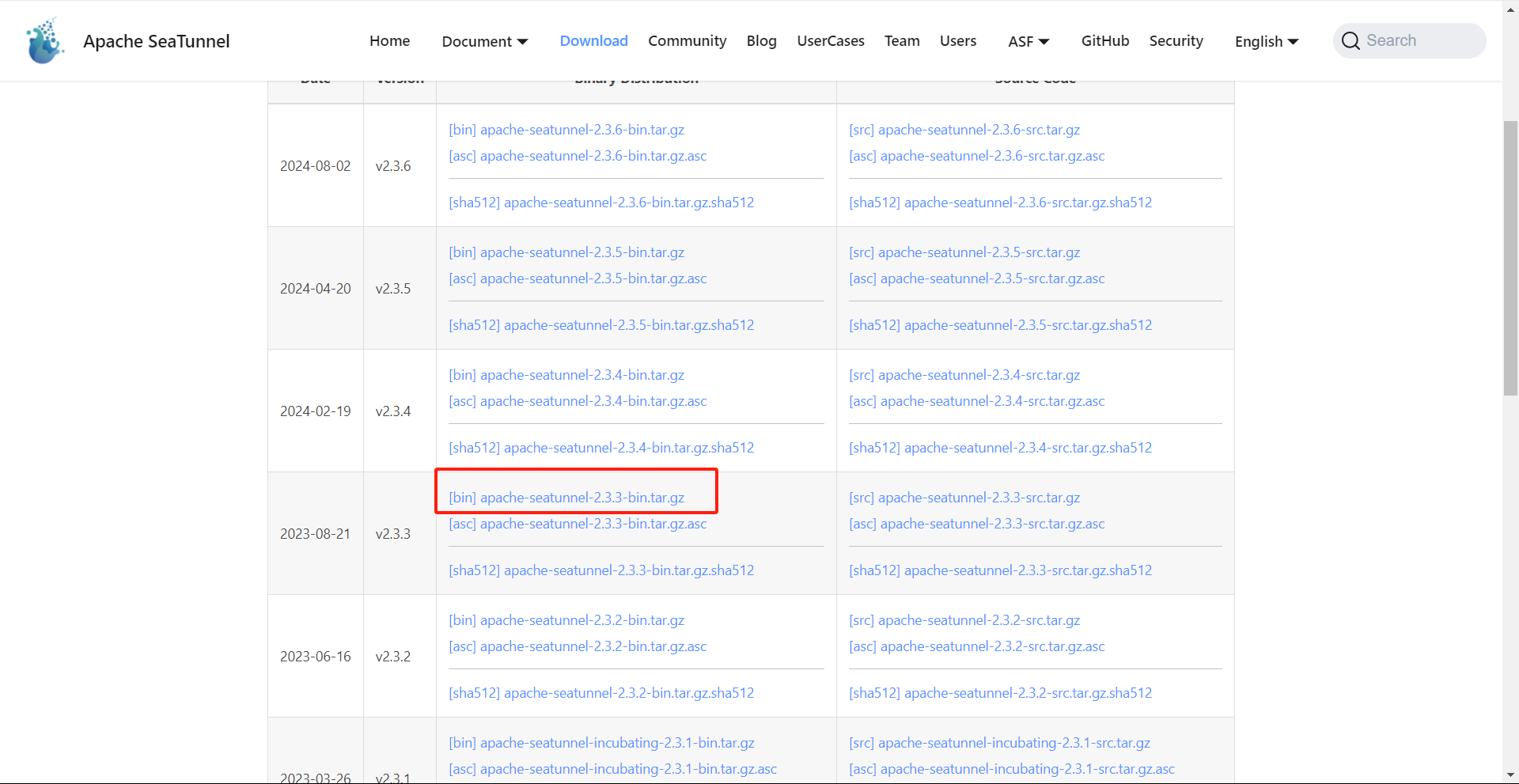Click the Apache SeaTunnel logo icon
Screen dimensions: 1519x784
tap(44, 40)
